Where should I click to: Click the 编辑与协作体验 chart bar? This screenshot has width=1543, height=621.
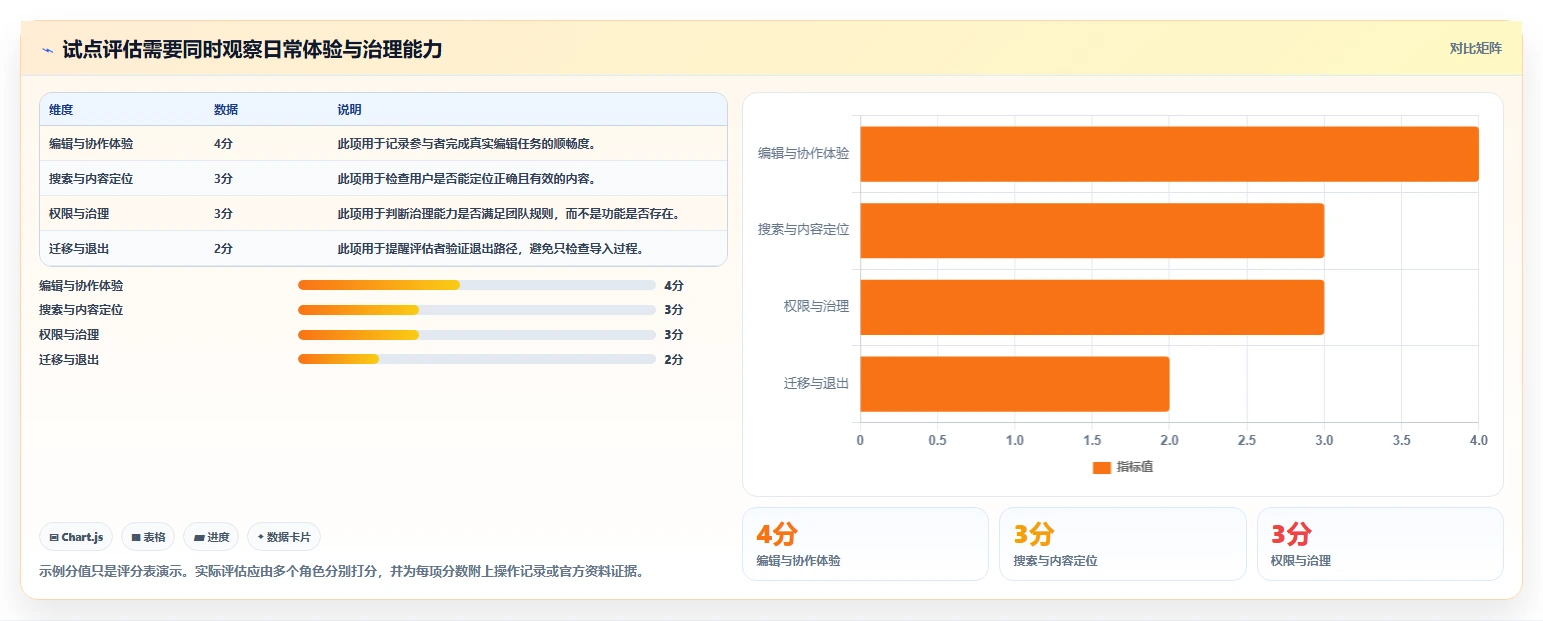click(x=1169, y=154)
